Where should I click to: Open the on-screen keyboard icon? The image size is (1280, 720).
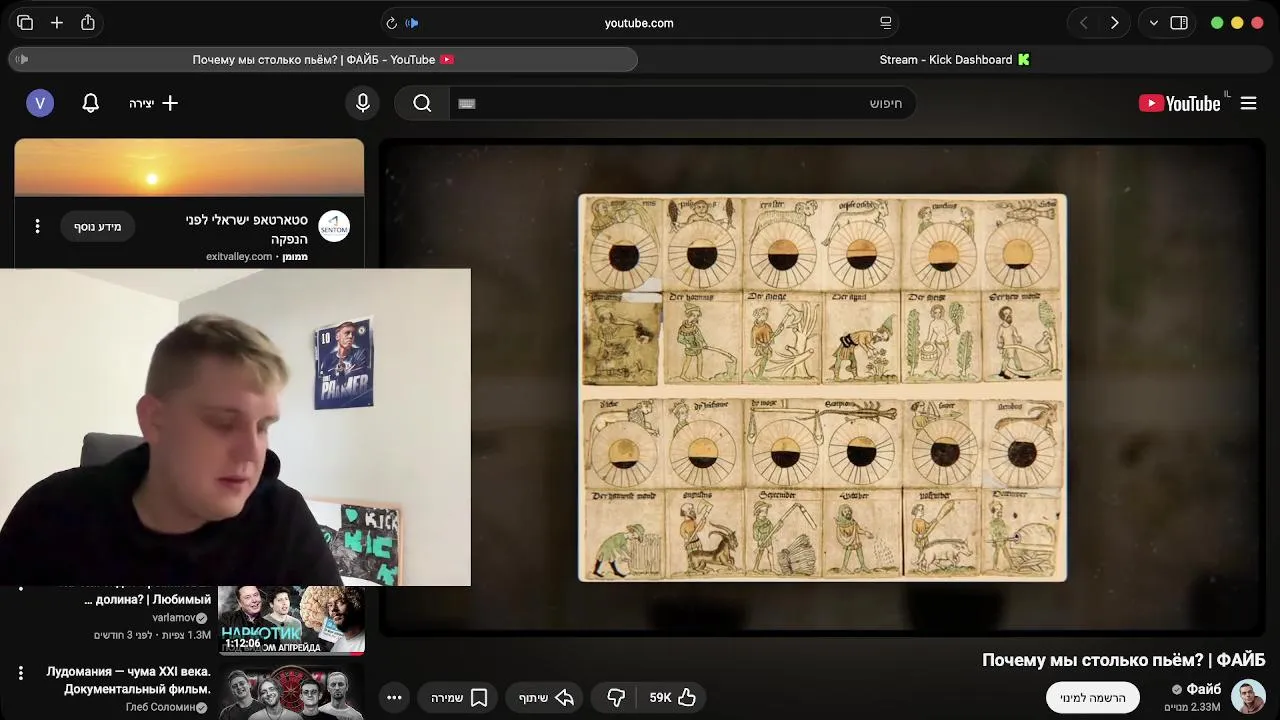[467, 103]
